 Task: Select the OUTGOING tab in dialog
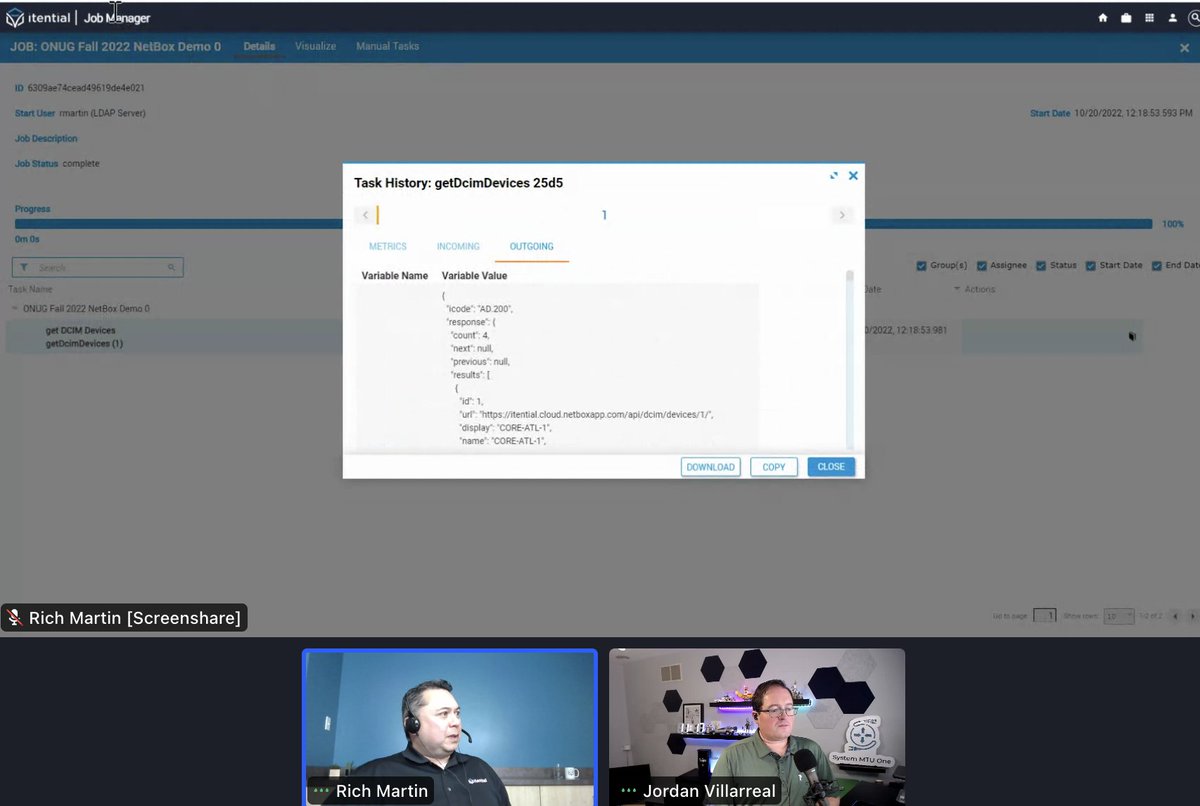click(531, 246)
